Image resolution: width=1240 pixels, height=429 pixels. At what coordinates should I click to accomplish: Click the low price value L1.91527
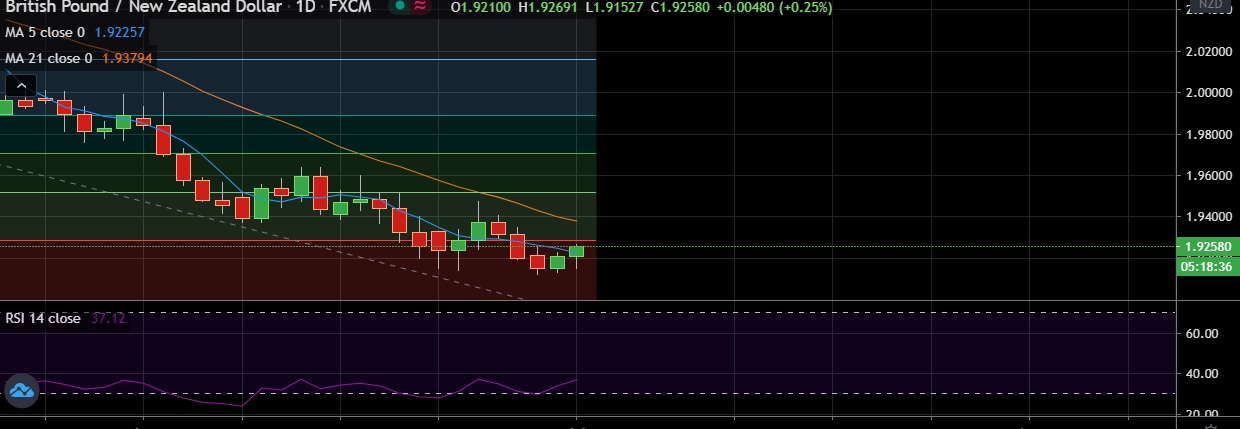(614, 7)
